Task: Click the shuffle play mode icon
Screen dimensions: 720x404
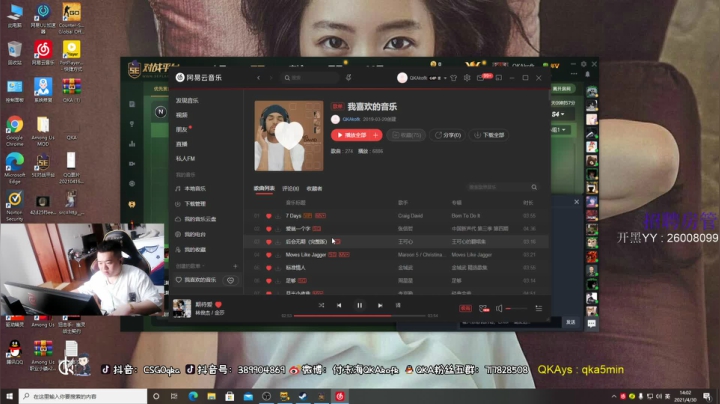Action: click(x=321, y=305)
